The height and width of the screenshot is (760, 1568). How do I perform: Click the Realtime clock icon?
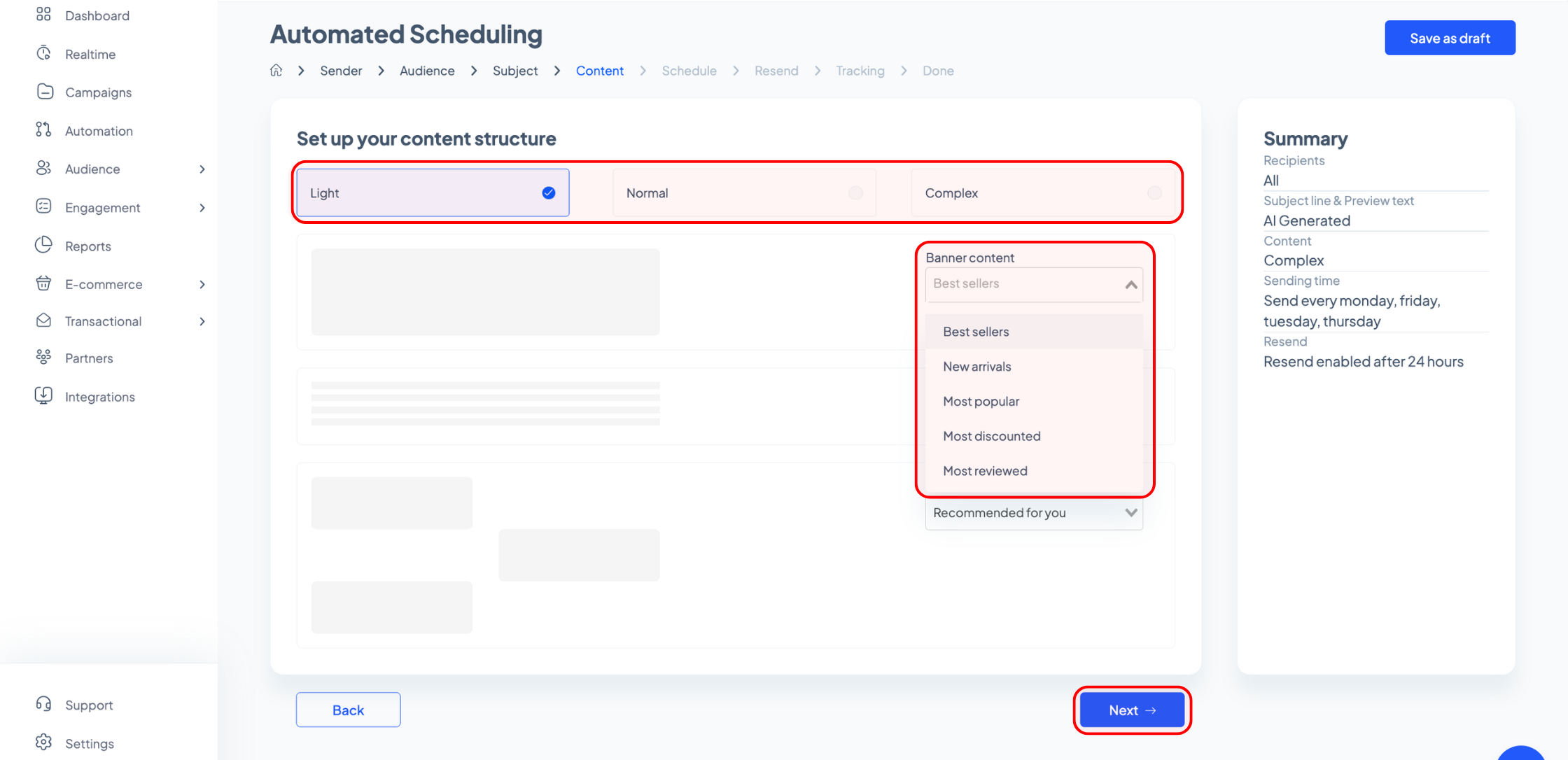[x=43, y=53]
